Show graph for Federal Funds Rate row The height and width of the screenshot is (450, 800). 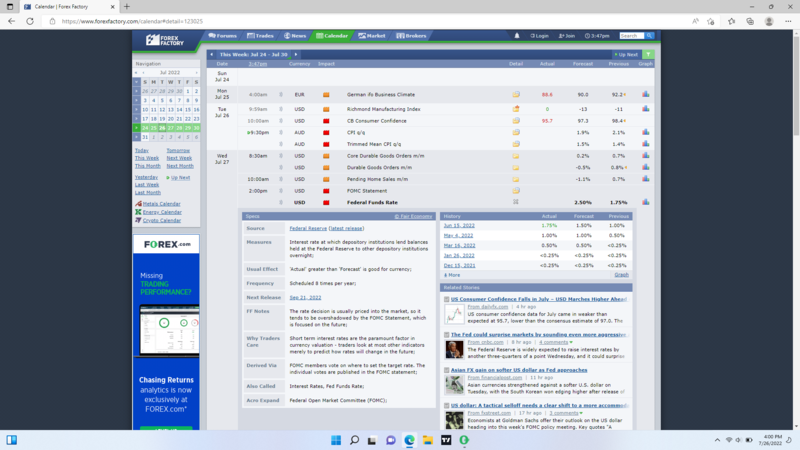(x=645, y=202)
